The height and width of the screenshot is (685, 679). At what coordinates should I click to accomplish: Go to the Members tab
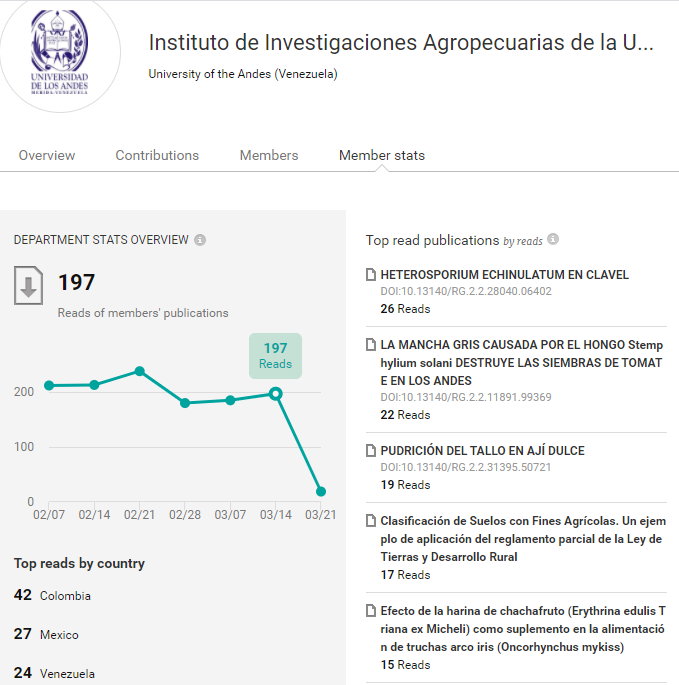click(x=269, y=156)
